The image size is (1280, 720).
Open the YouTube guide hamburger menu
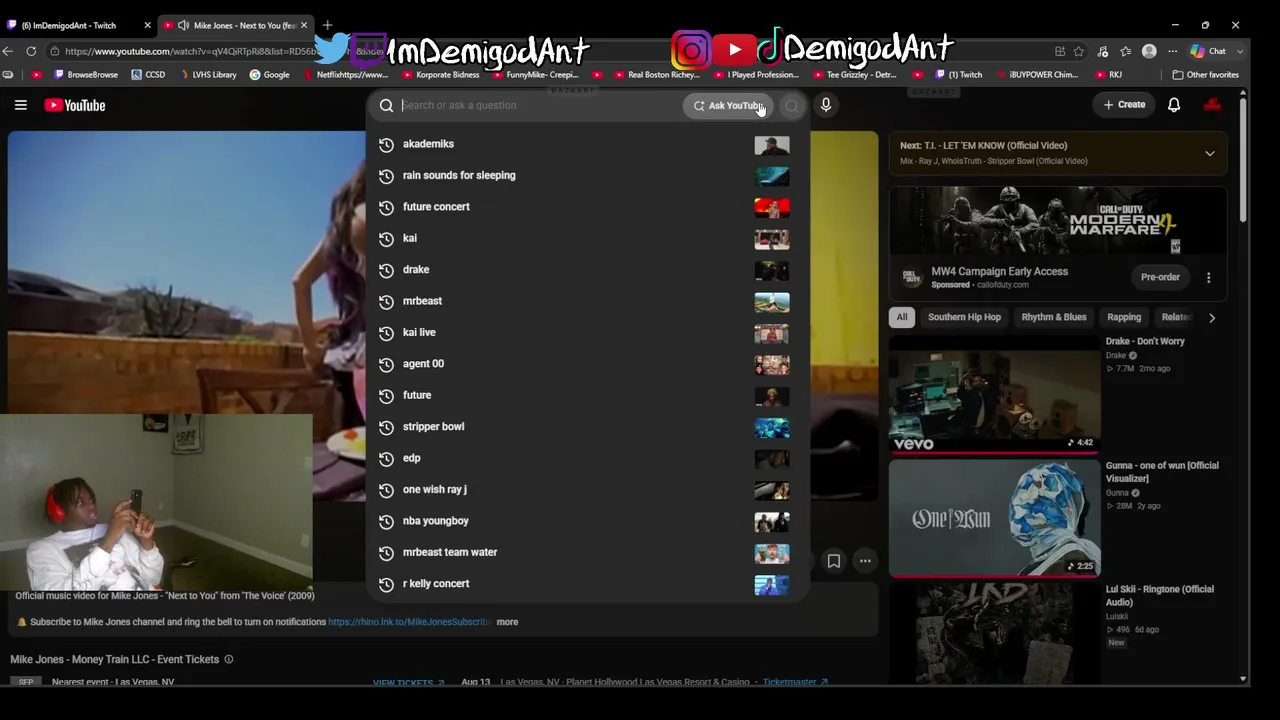[20, 105]
